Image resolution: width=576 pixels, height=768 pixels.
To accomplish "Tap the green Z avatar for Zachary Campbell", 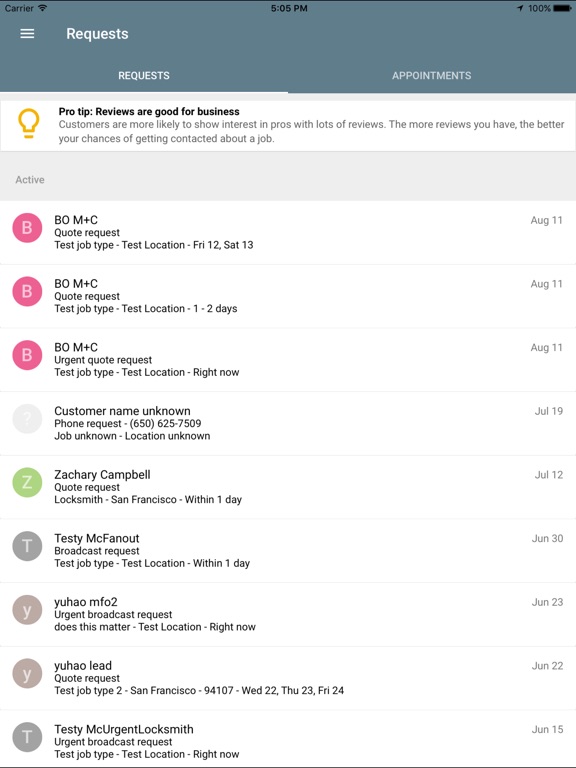I will coord(27,482).
